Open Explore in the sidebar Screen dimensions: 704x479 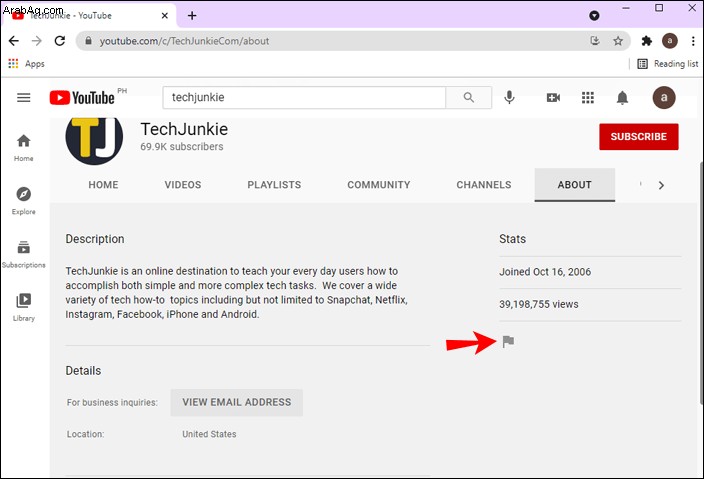(x=24, y=201)
